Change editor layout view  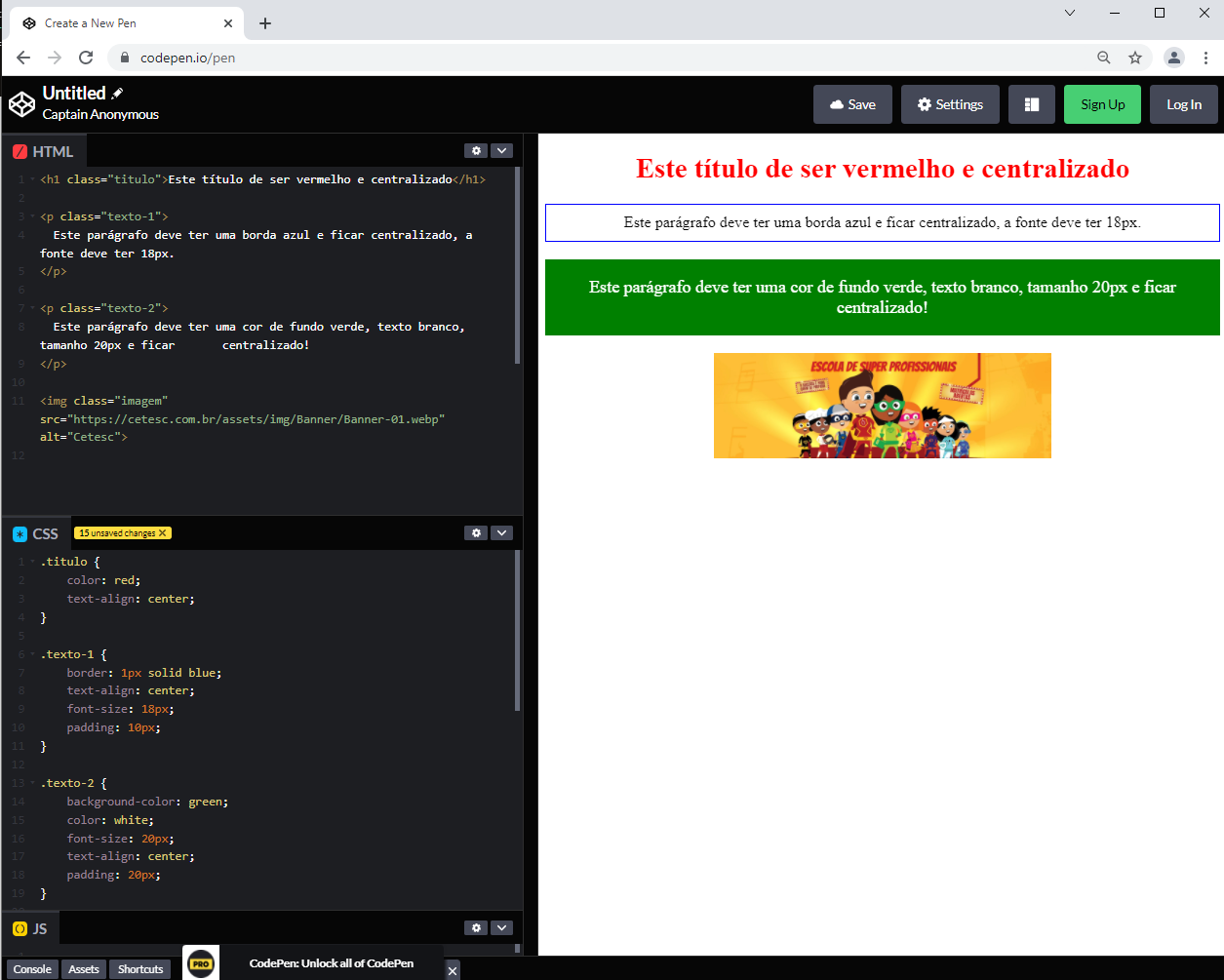1032,104
